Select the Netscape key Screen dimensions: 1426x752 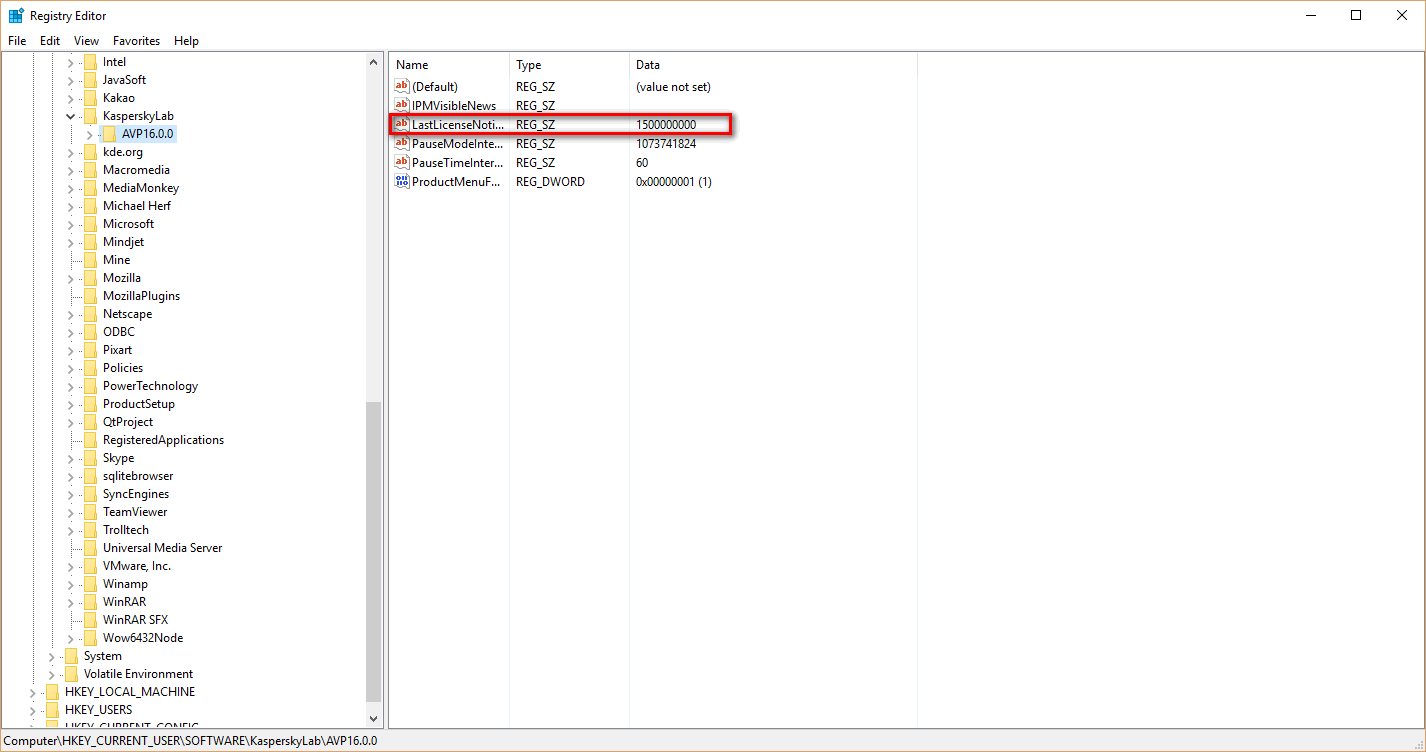pos(127,314)
